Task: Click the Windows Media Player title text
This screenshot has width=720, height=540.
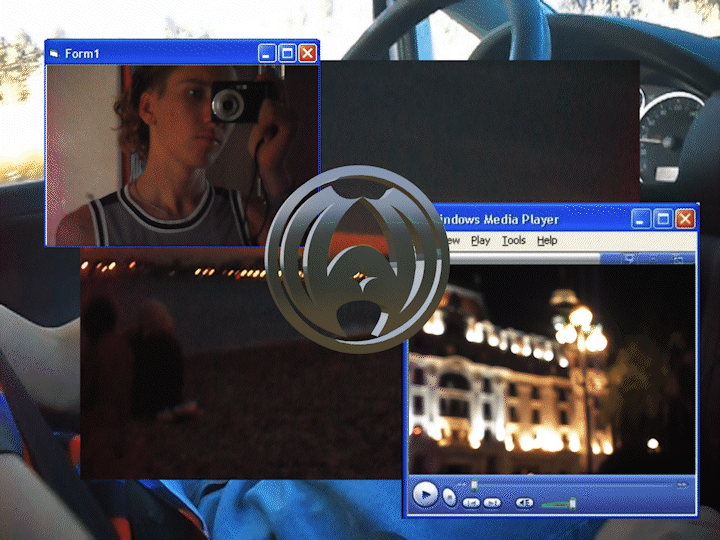Action: point(499,219)
